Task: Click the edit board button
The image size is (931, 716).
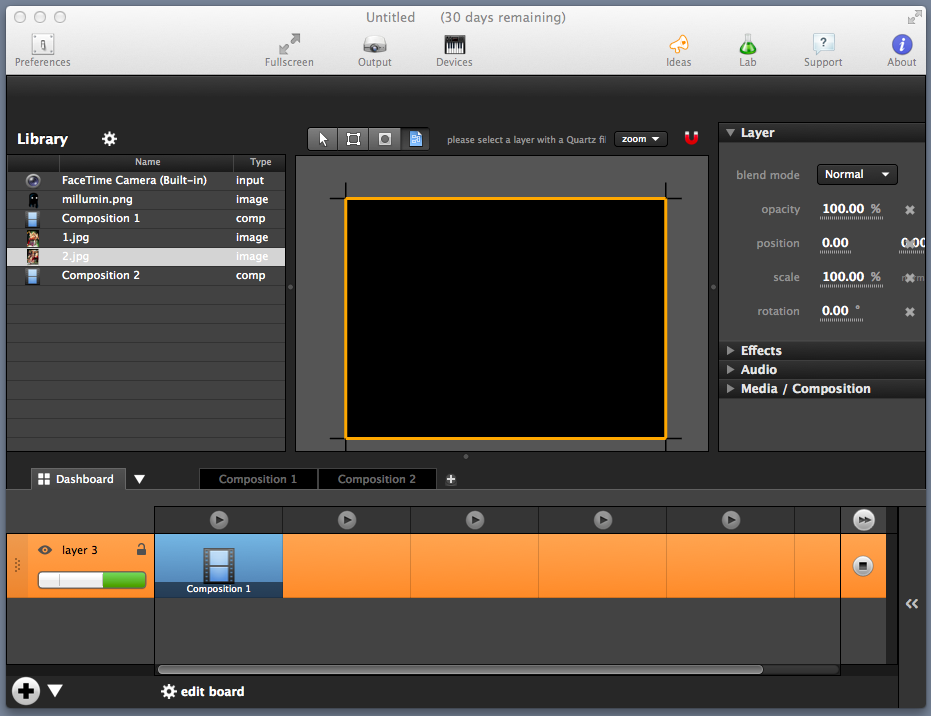Action: point(203,691)
